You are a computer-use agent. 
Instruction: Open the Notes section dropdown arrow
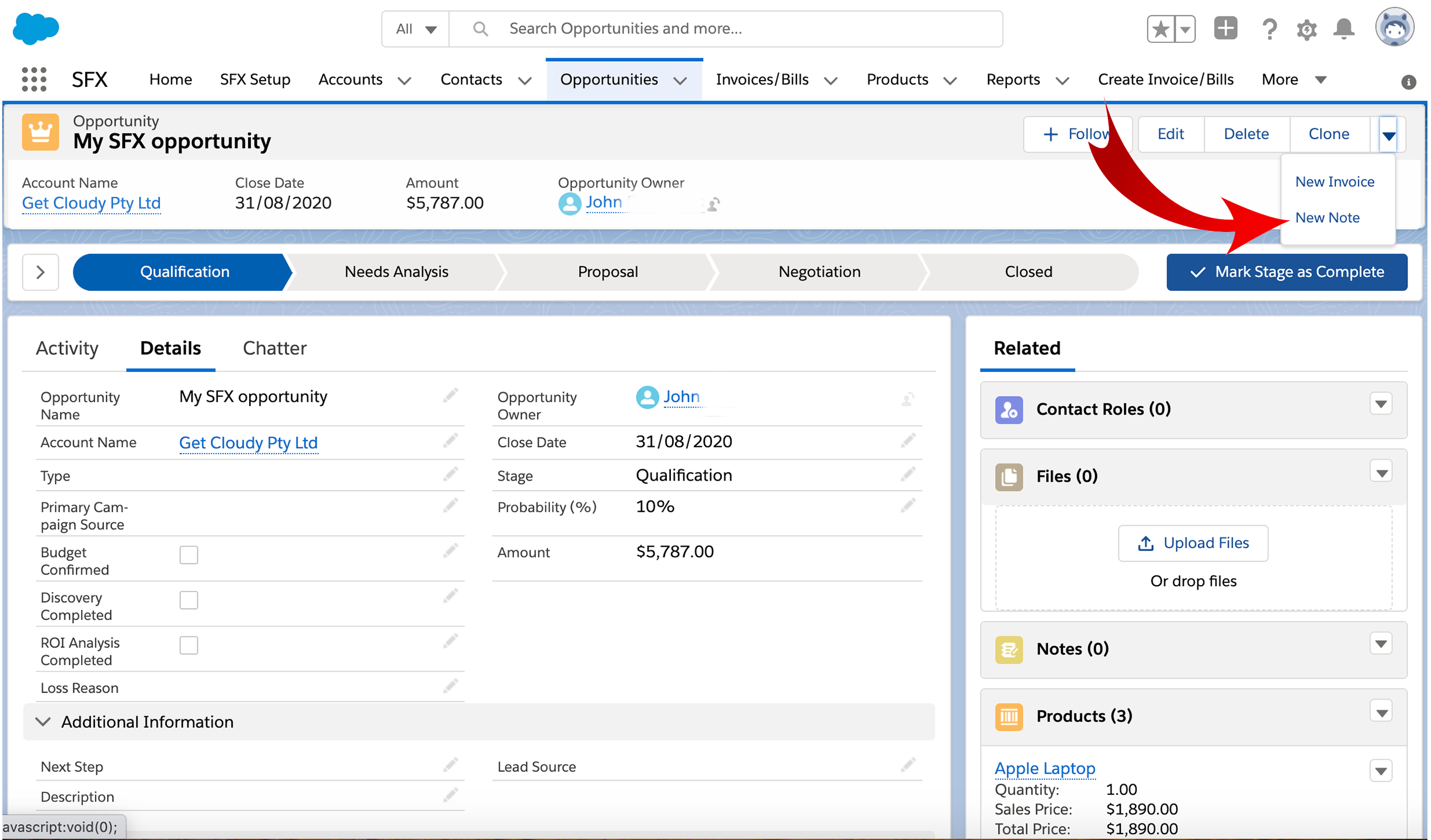click(1381, 644)
